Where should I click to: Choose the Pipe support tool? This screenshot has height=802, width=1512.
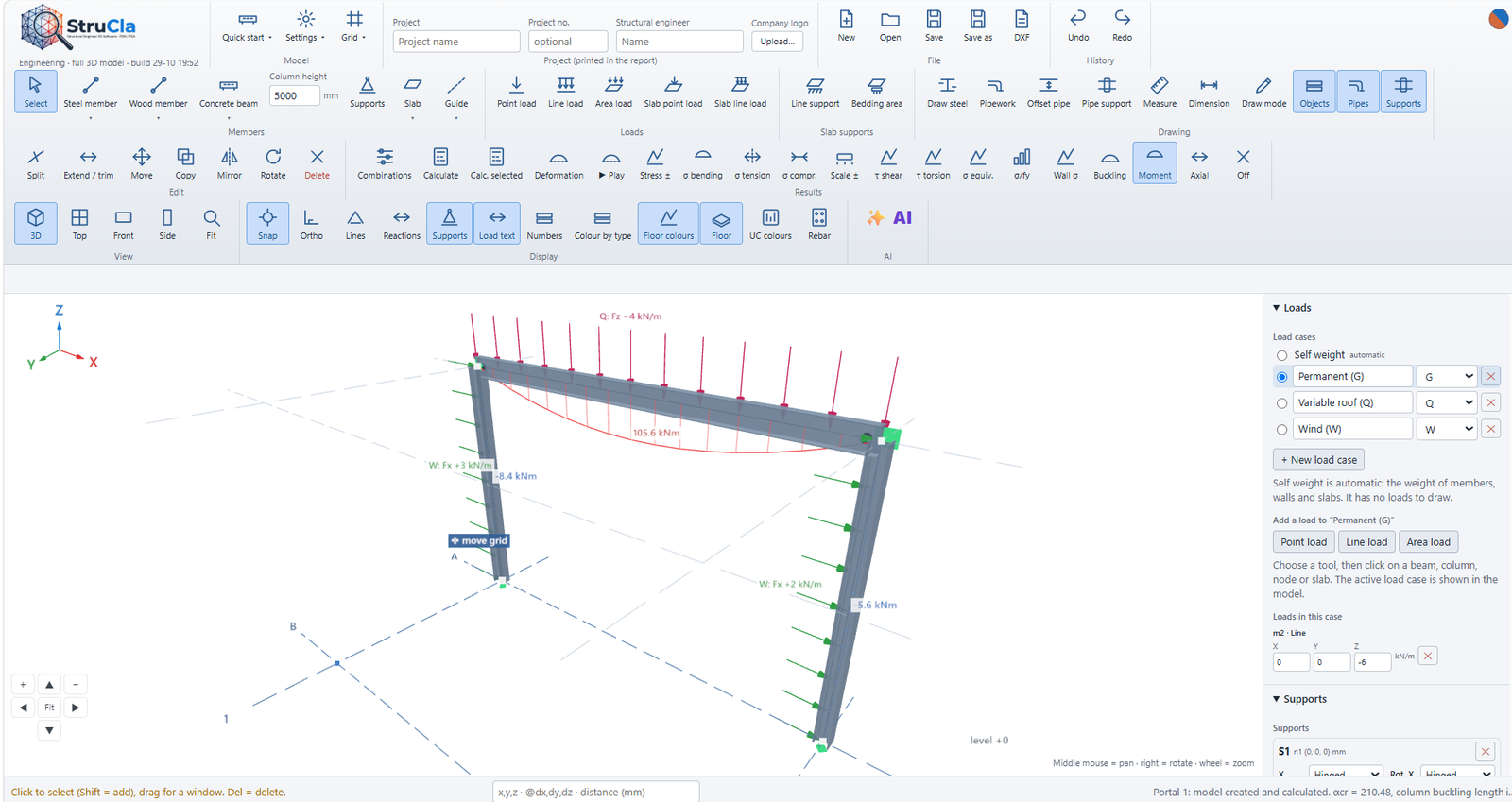click(1107, 92)
